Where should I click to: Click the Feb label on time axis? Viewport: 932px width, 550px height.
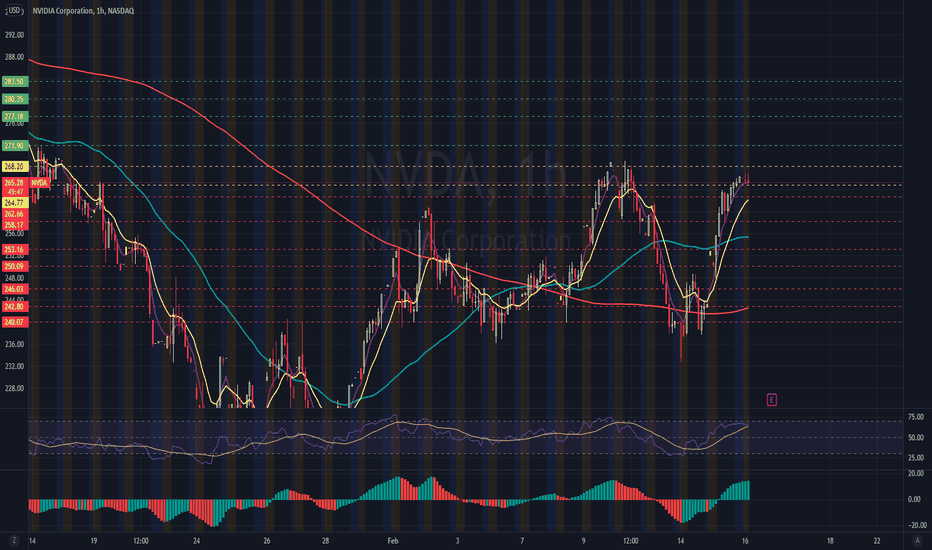click(393, 541)
